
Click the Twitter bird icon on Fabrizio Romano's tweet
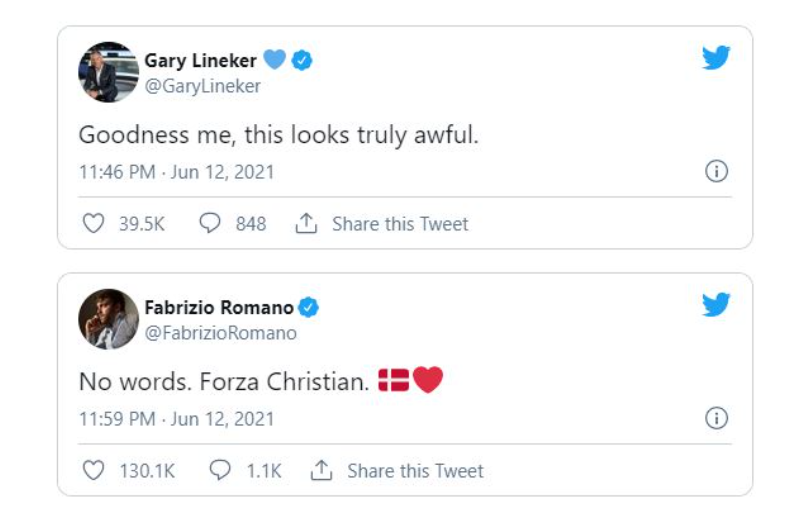[x=716, y=305]
